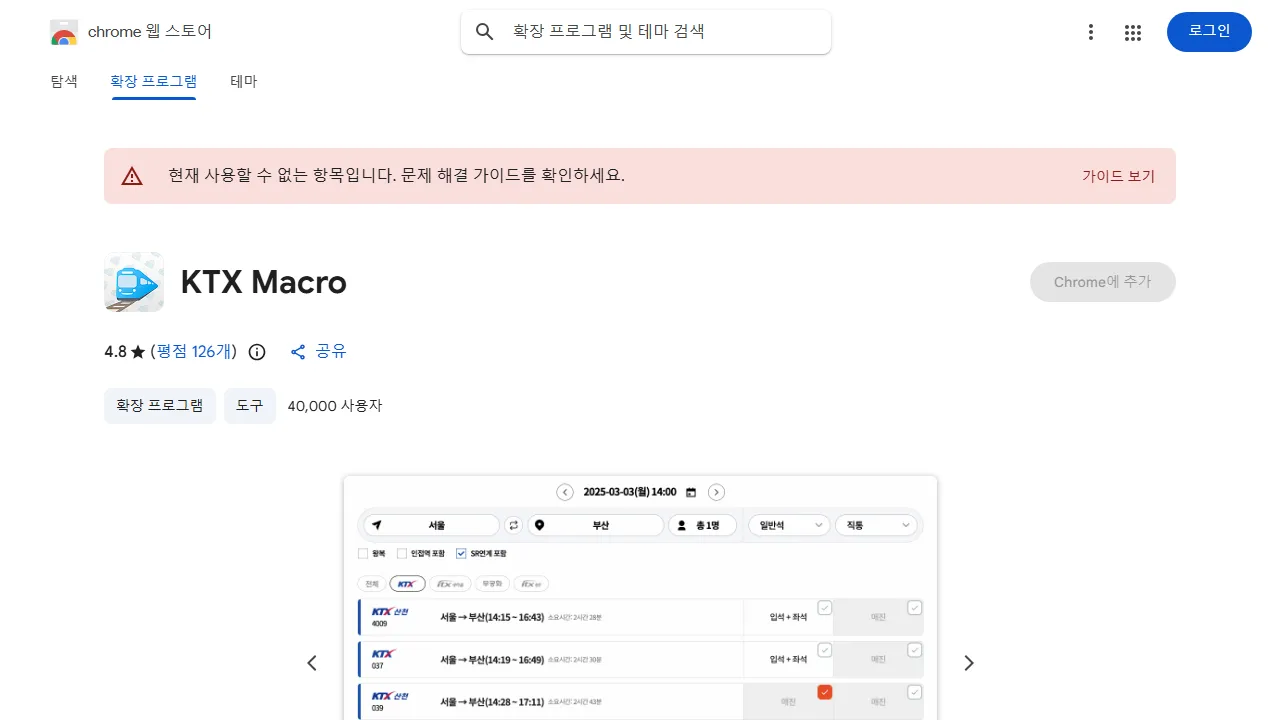Enable the 왕복 checkbox in the preview

tap(363, 553)
